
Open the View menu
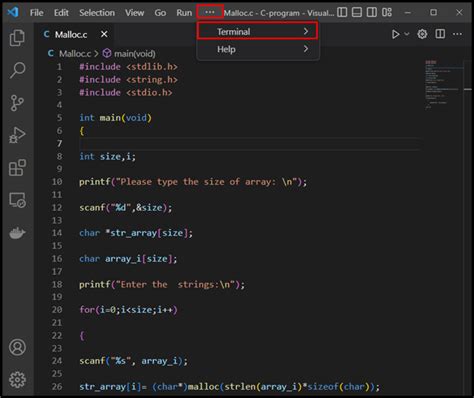pos(135,13)
